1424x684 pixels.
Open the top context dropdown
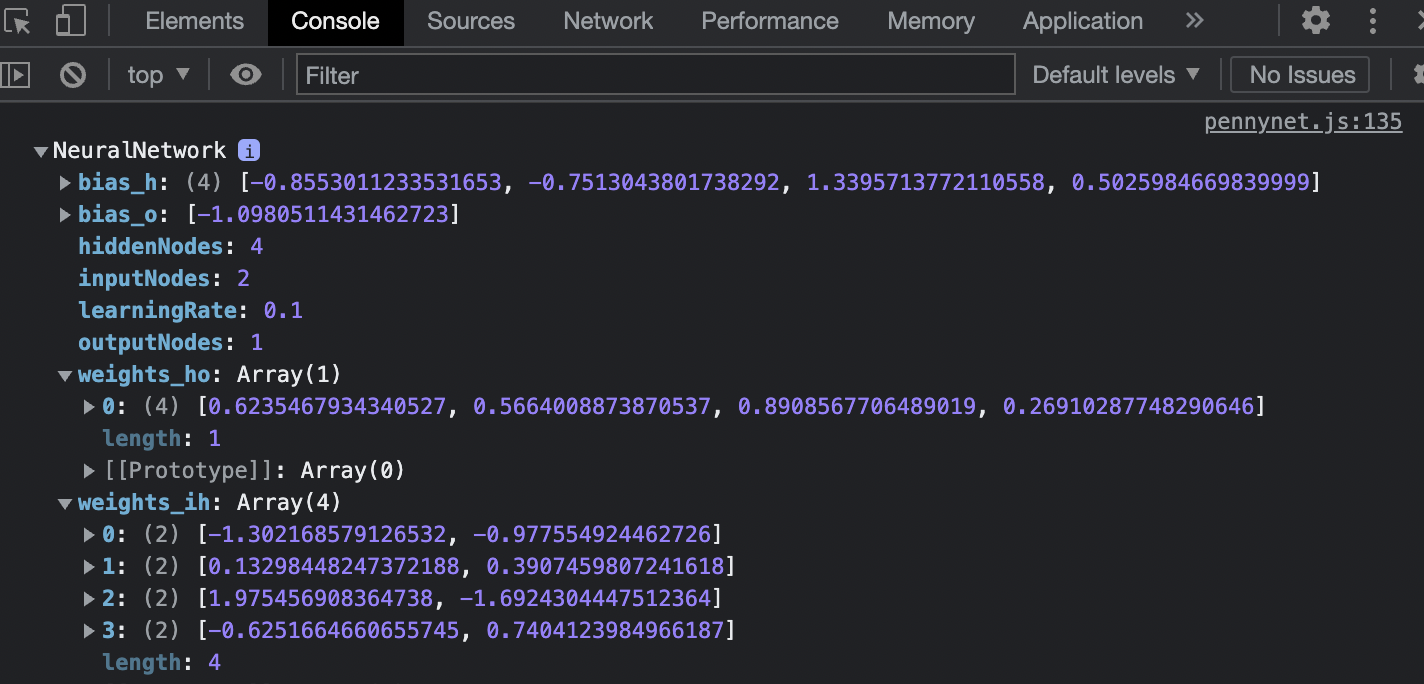(158, 75)
